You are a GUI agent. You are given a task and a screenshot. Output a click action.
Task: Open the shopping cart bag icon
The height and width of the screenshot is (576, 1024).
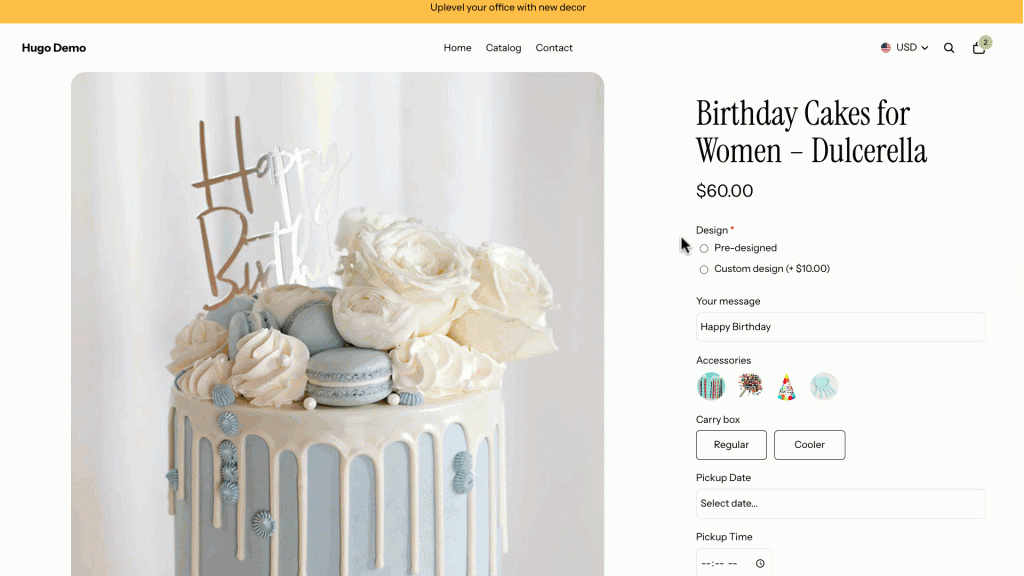click(x=978, y=48)
